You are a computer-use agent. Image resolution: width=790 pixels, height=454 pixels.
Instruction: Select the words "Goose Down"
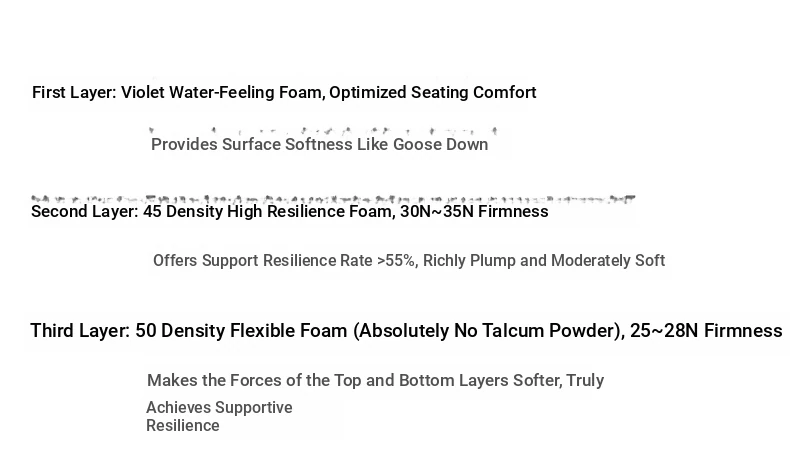pyautogui.click(x=440, y=145)
